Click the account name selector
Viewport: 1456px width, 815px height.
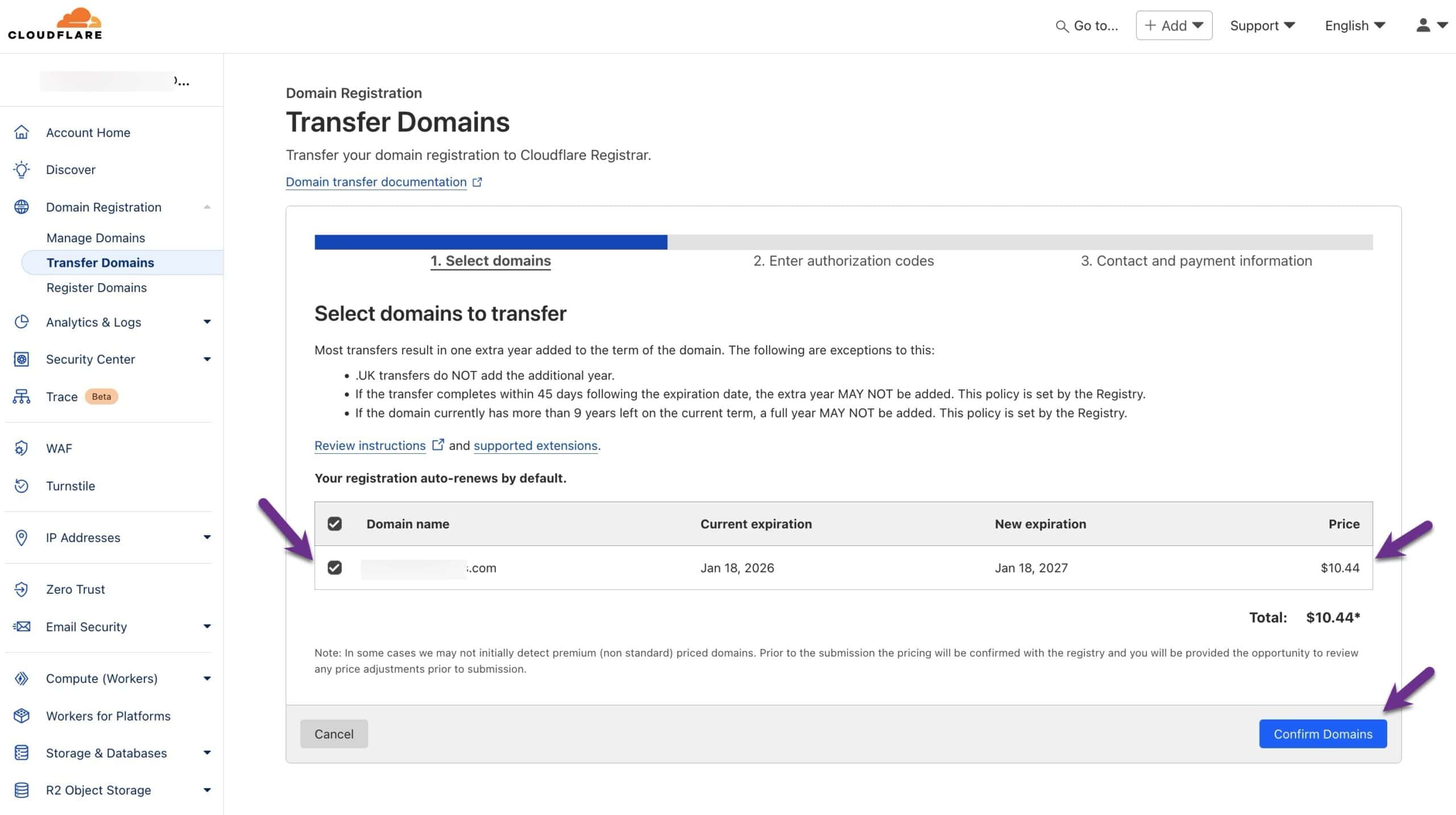114,81
